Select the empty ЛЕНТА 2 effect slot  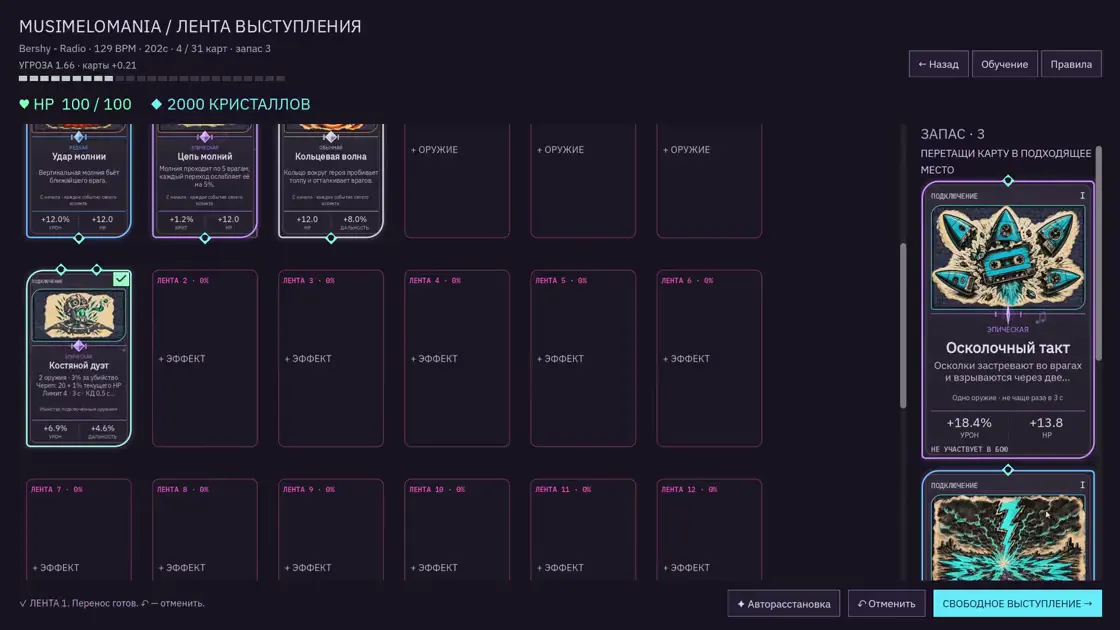pyautogui.click(x=205, y=358)
